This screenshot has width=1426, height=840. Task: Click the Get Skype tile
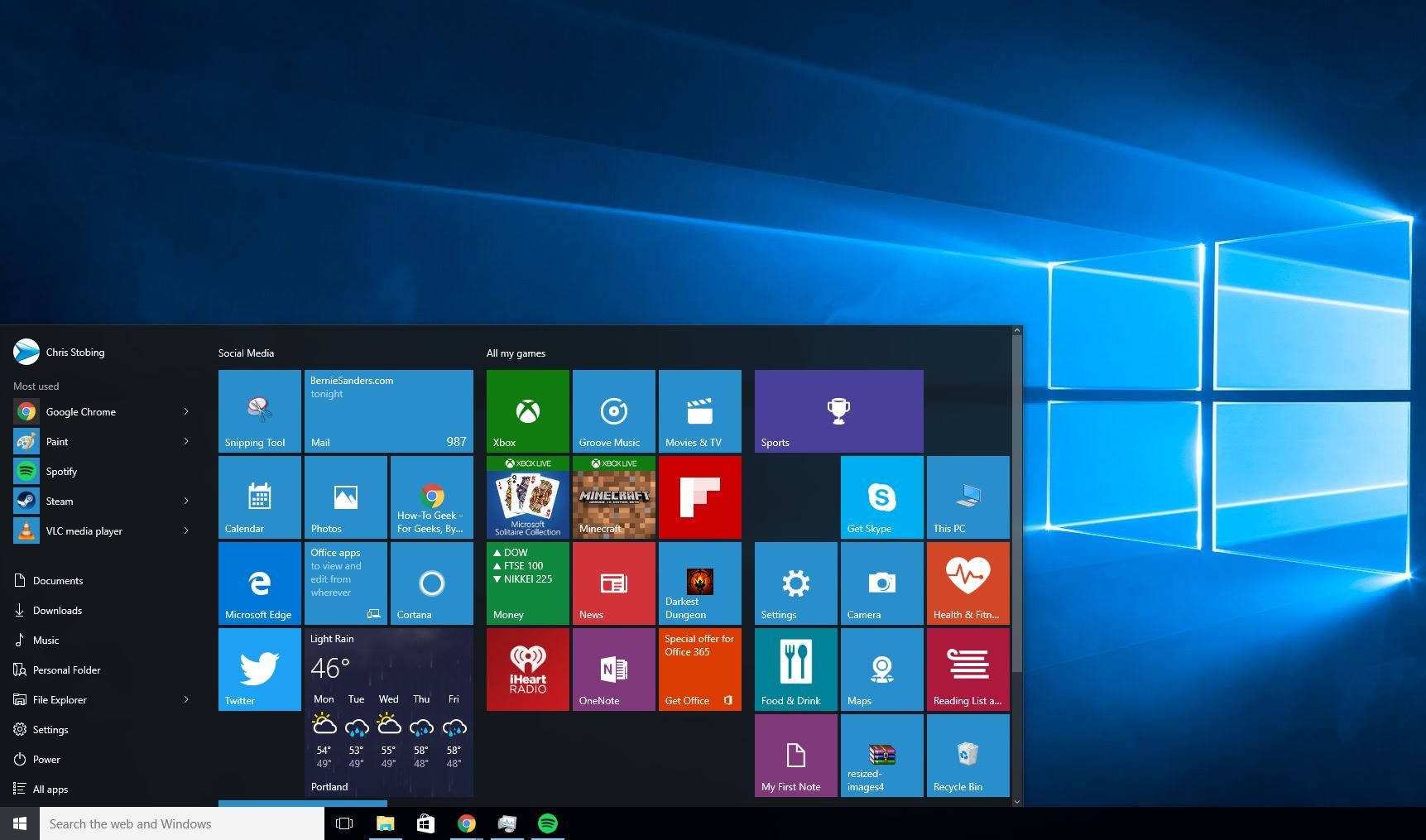[x=882, y=497]
